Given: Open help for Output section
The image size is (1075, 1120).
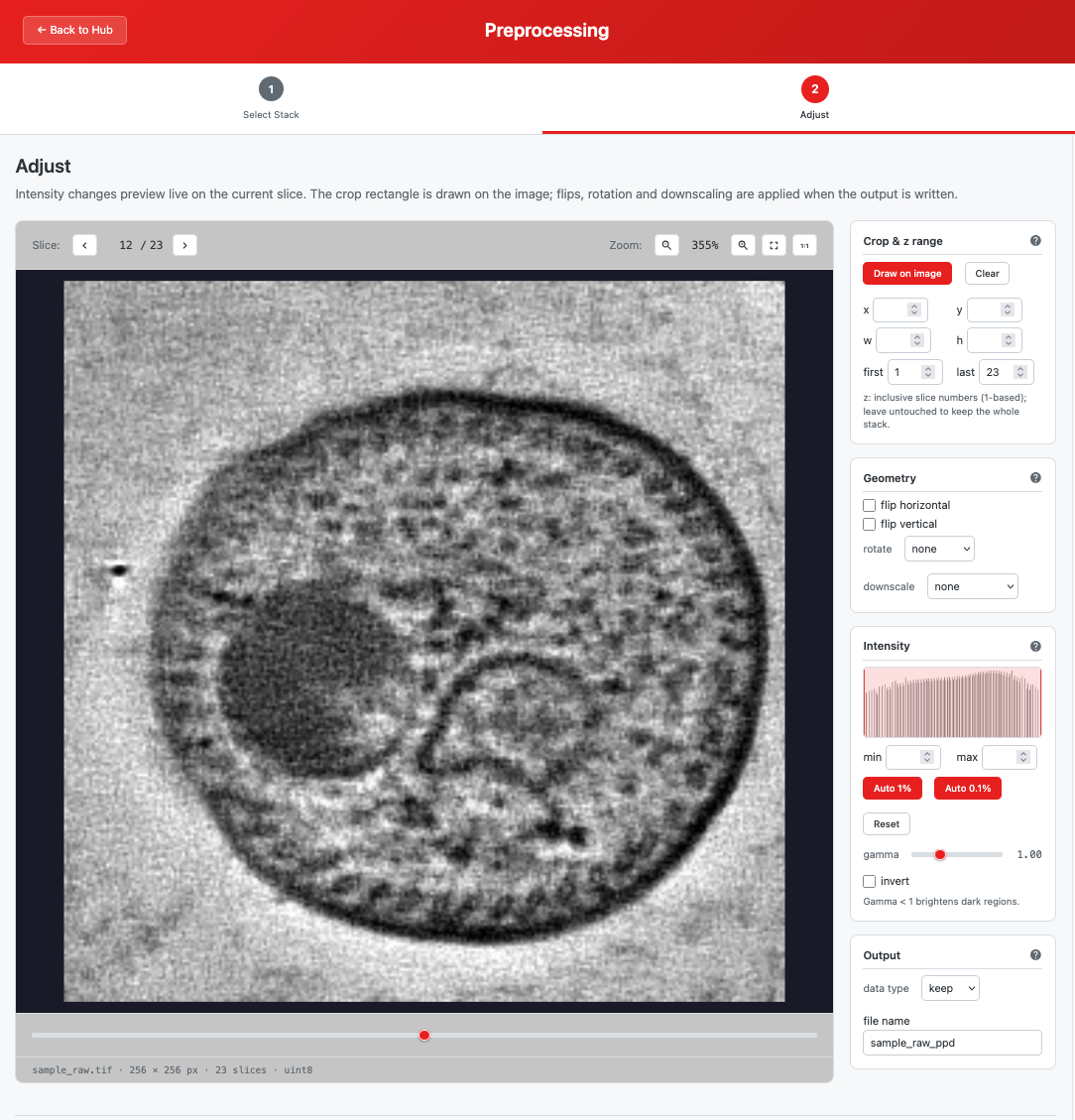Looking at the screenshot, I should (x=1035, y=955).
